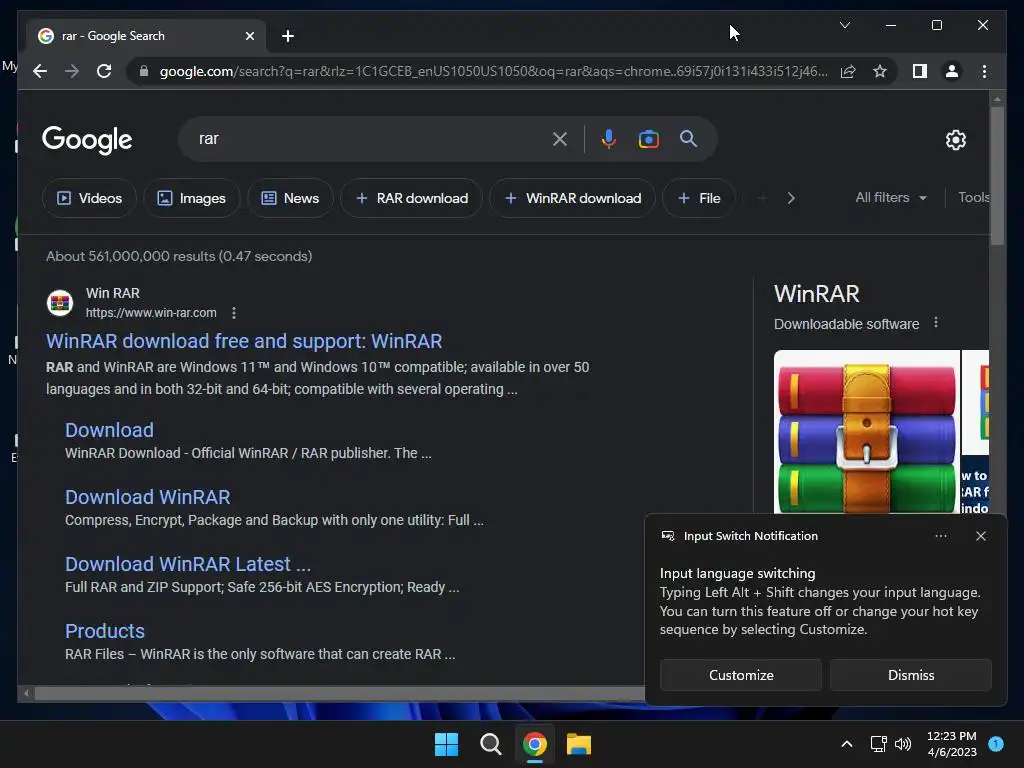Open the 'WinRAR download free and support' result
This screenshot has height=768, width=1024.
[x=244, y=341]
